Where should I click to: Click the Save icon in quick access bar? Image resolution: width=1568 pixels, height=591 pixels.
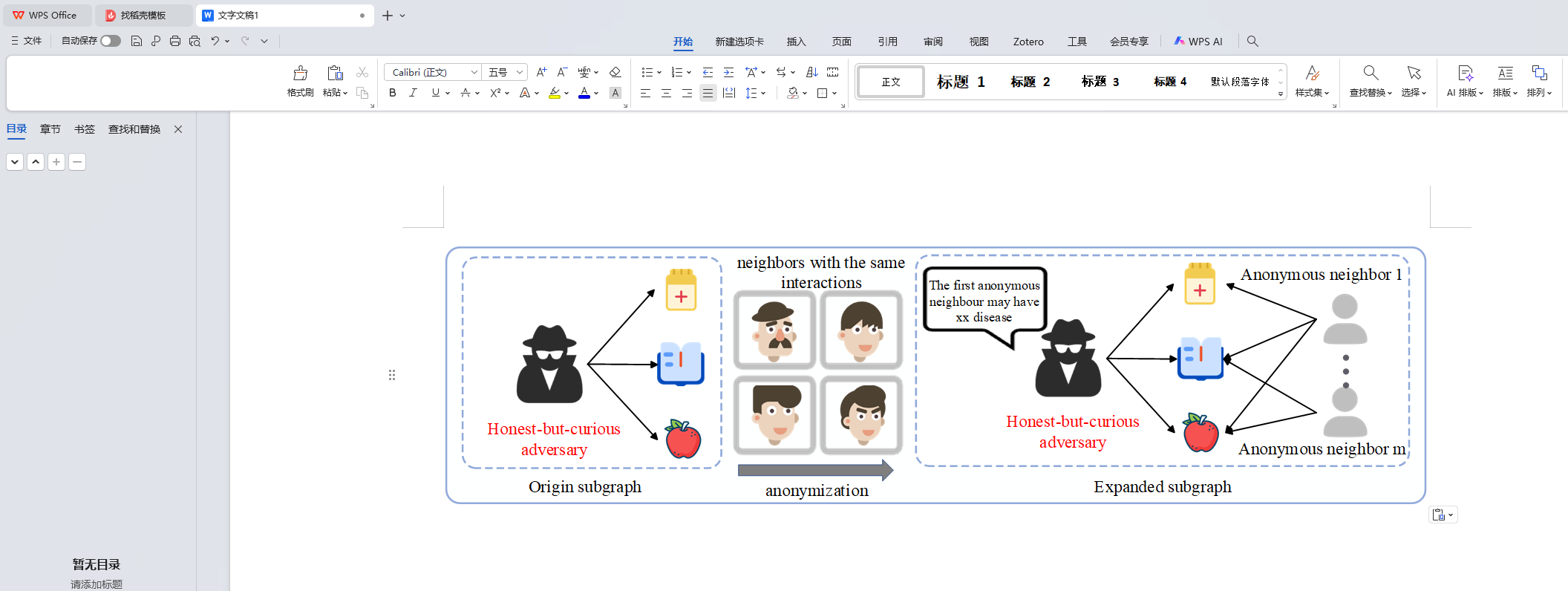pos(137,41)
